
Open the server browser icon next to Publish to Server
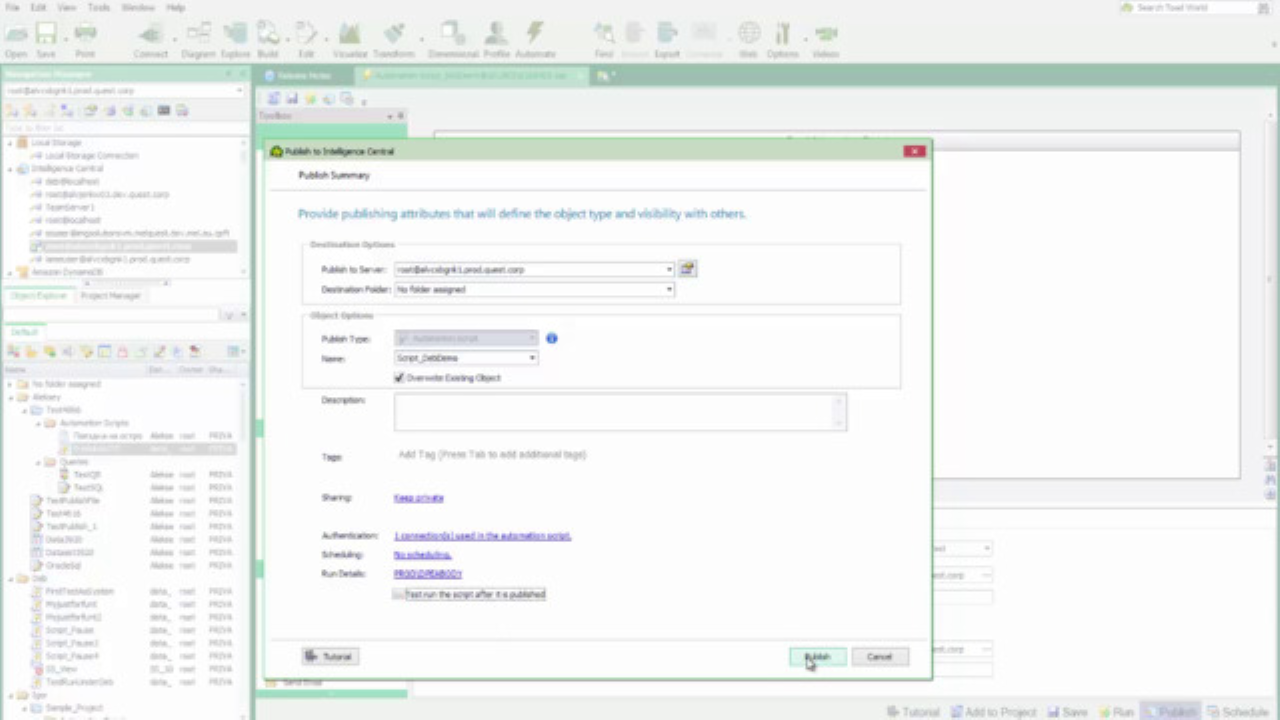pos(687,268)
